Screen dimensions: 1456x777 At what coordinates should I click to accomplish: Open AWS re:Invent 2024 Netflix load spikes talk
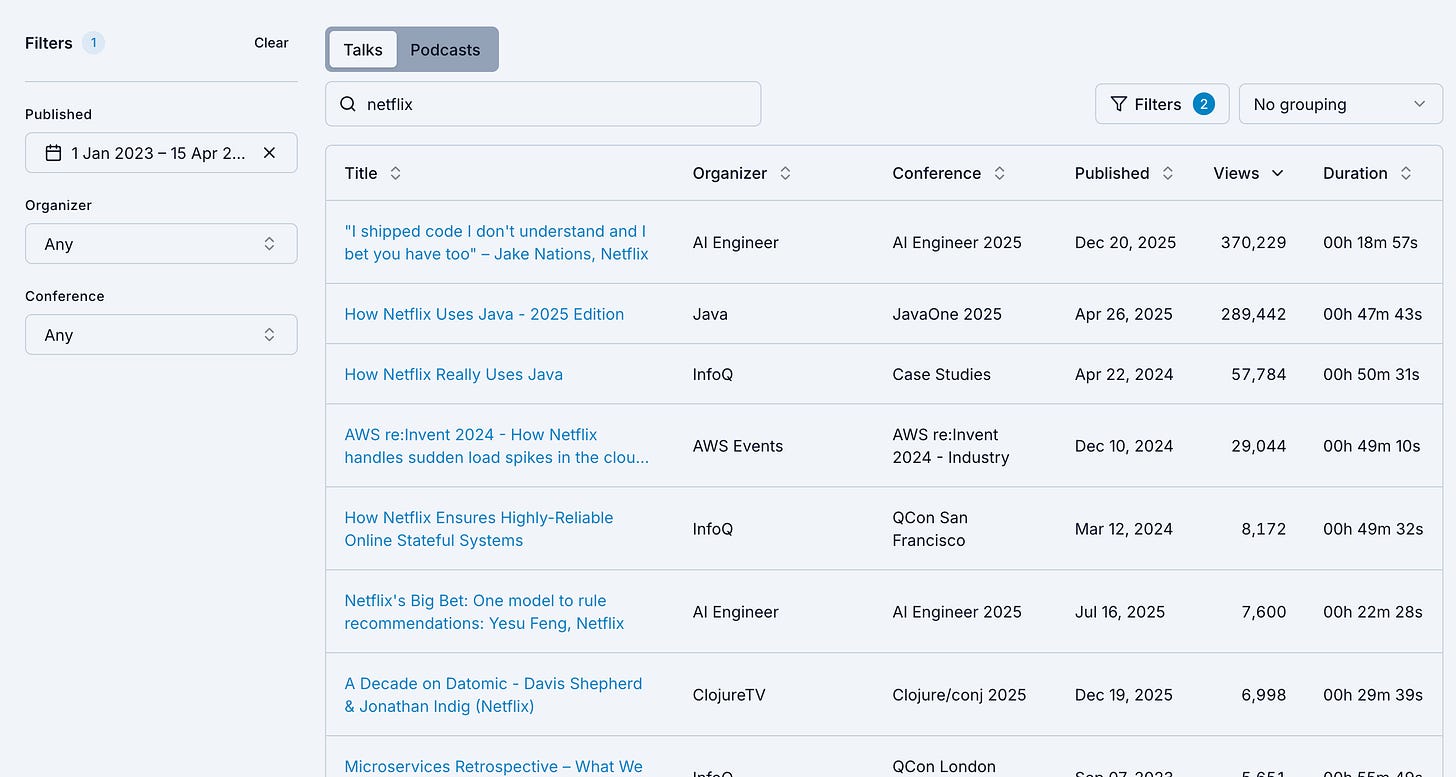point(496,446)
